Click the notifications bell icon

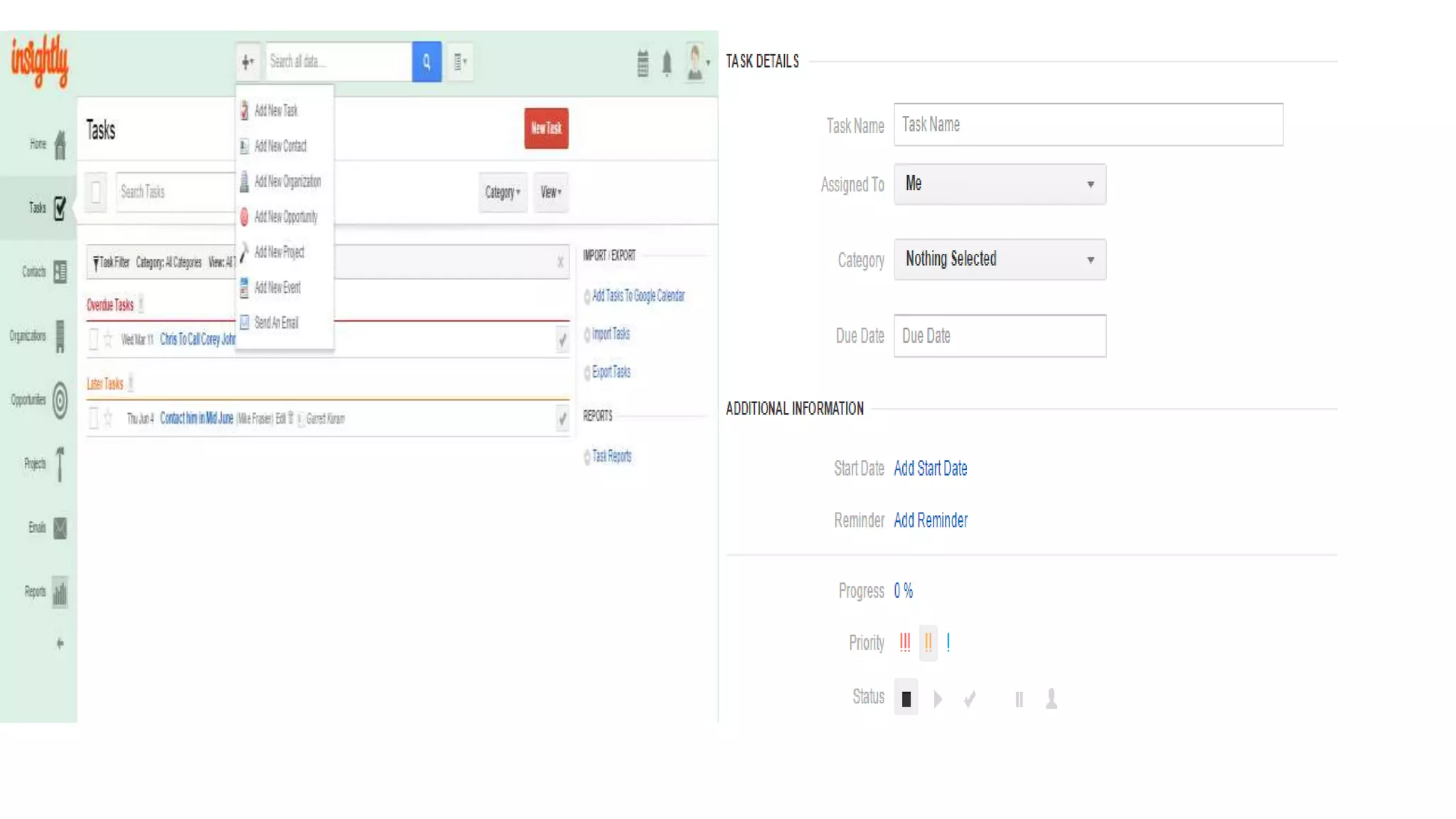pos(667,63)
